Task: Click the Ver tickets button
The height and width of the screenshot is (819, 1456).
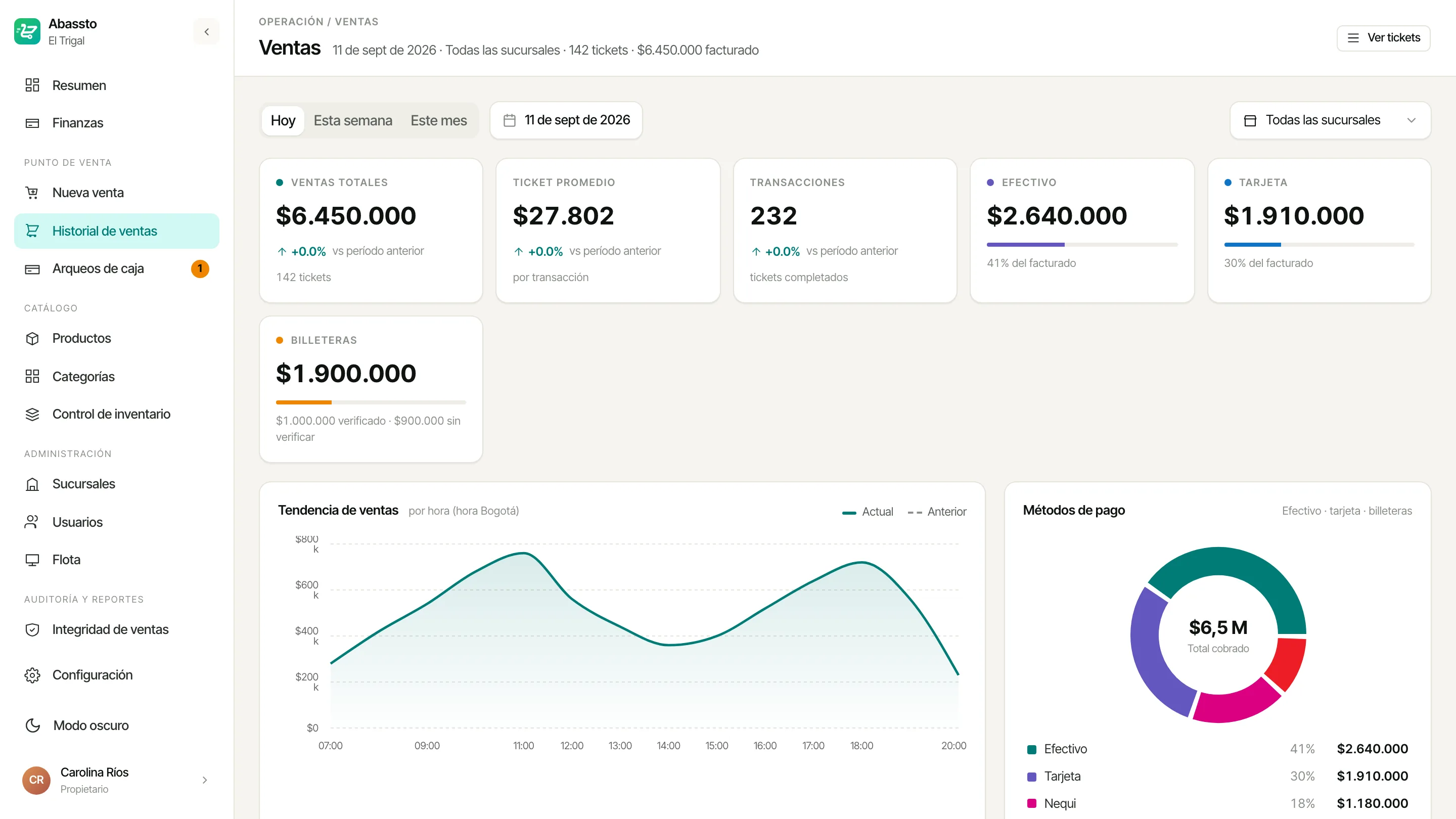Action: pos(1383,38)
